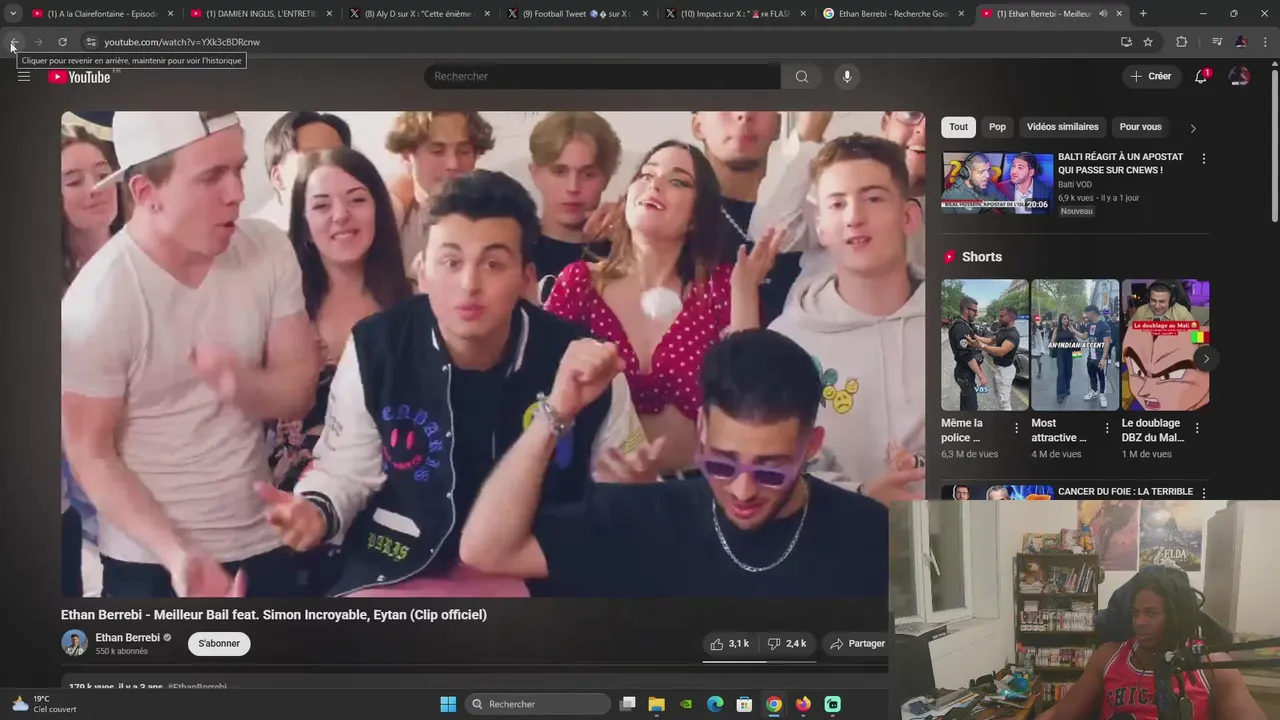Open BALTI RÉAGIT À UN APOSTAT video title

[1120, 163]
